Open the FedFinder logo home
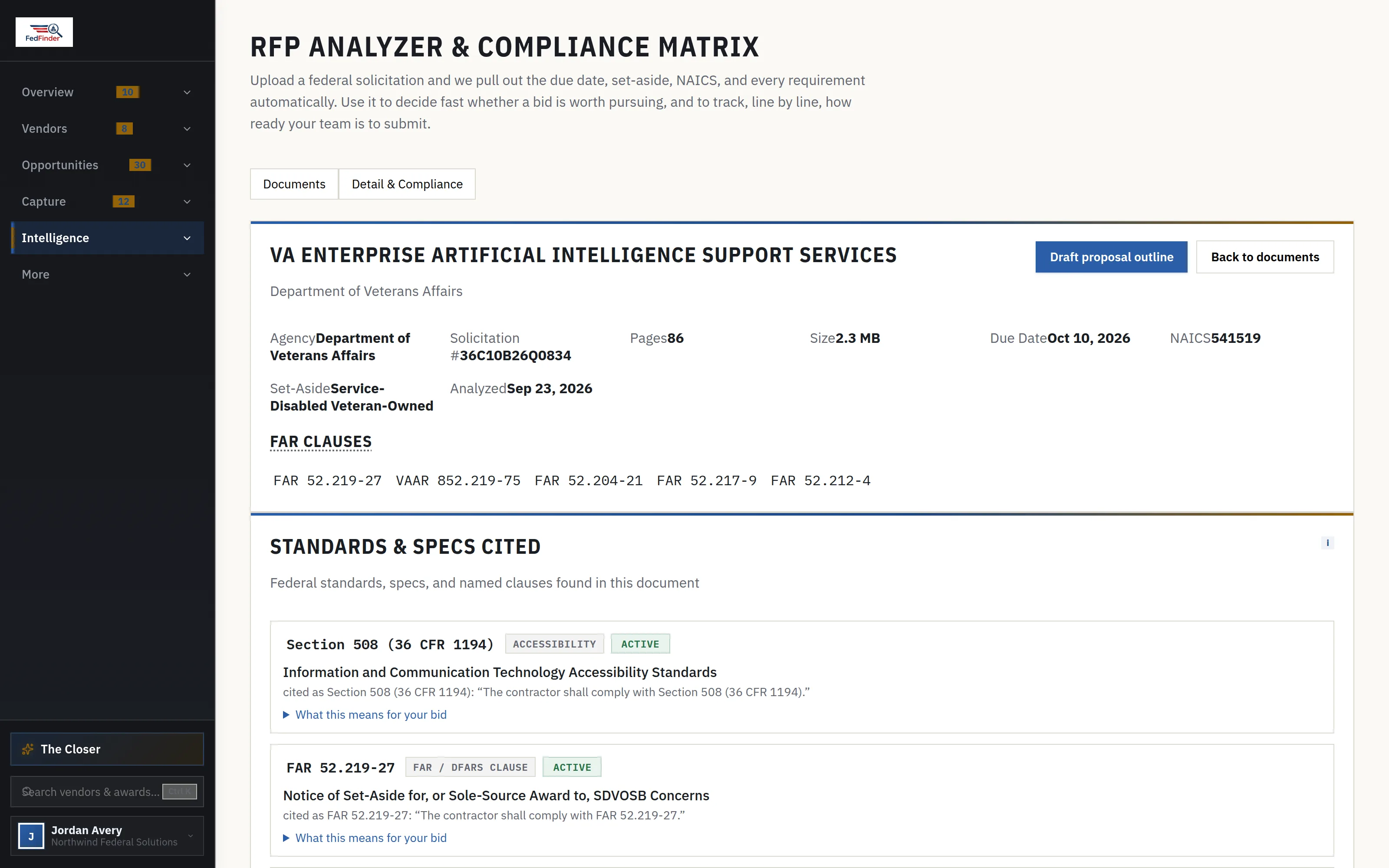Screen dimensions: 1389x868 44,32
